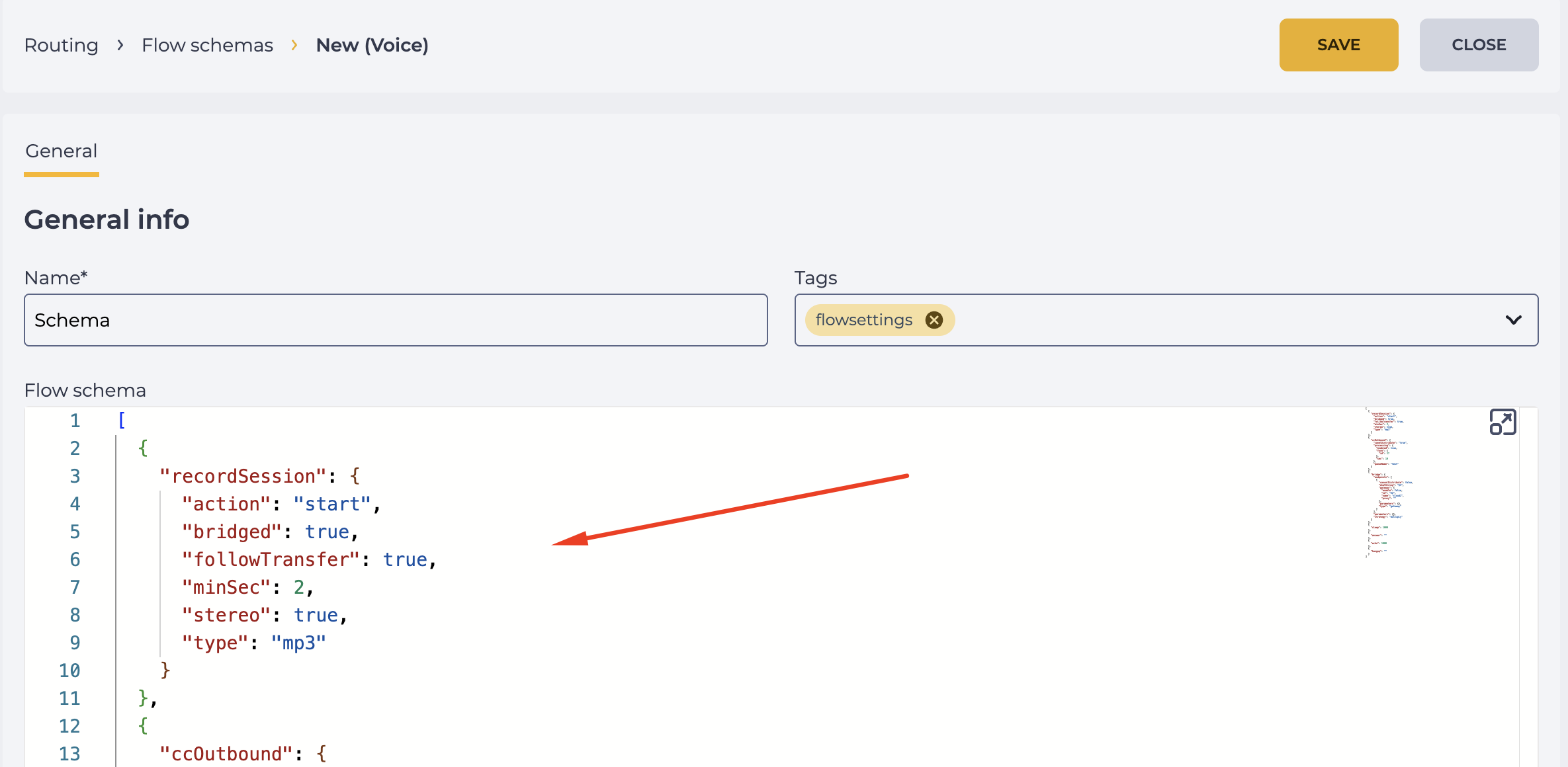Click line number 12 in the gutter
This screenshot has height=767, width=1568.
tap(69, 726)
